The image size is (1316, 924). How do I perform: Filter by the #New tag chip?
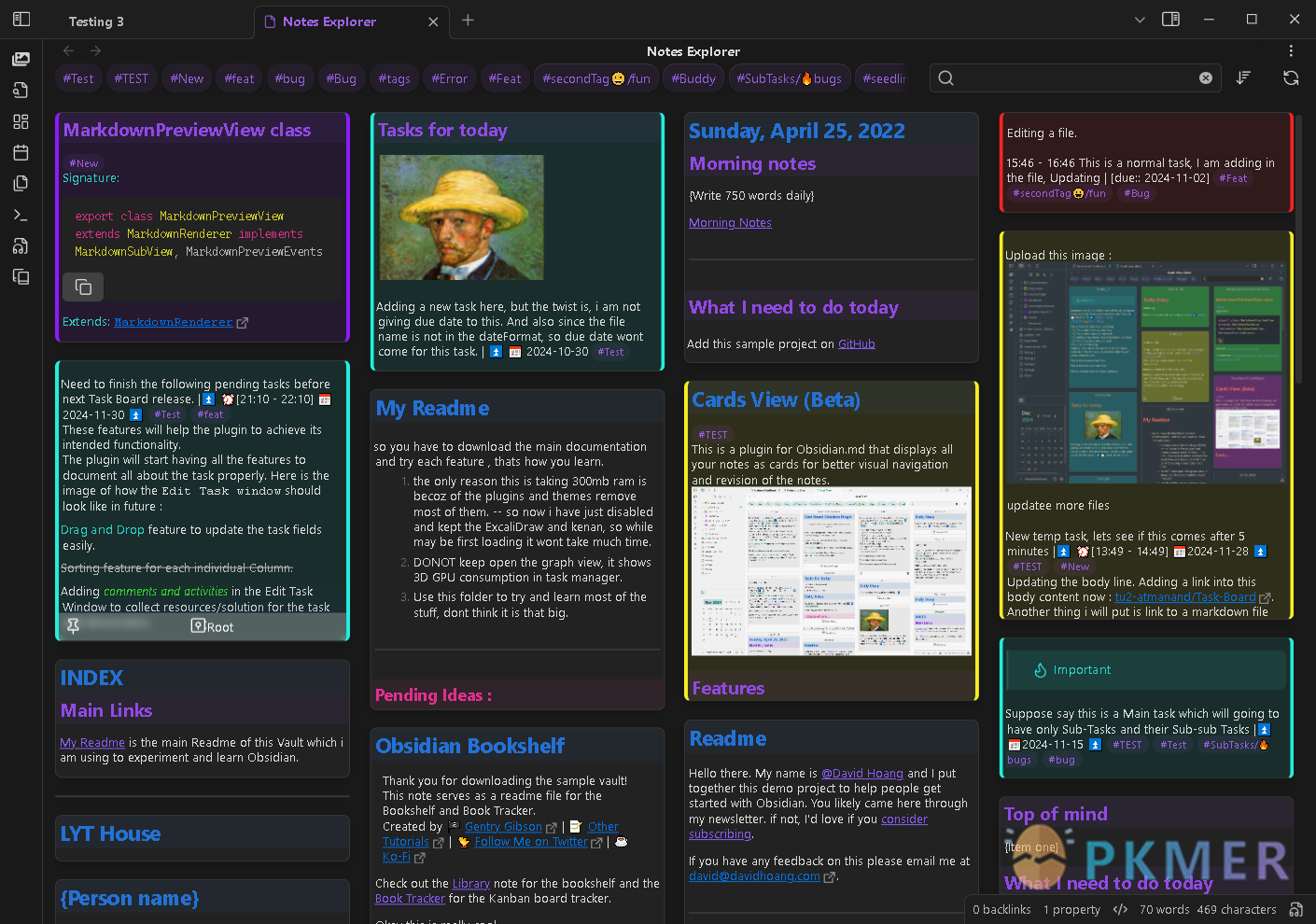[x=187, y=78]
